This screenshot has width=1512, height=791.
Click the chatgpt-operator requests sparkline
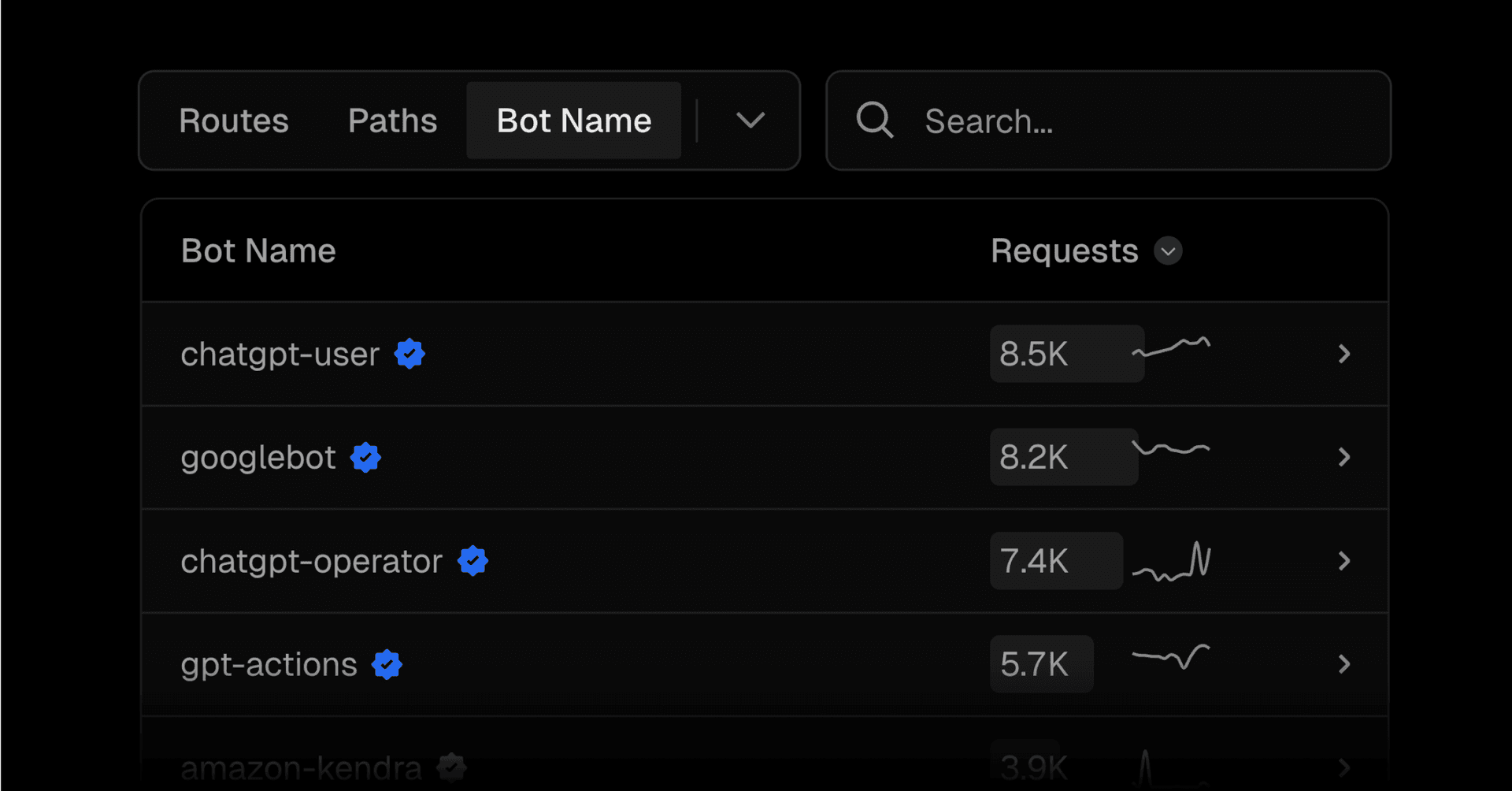tap(1171, 562)
